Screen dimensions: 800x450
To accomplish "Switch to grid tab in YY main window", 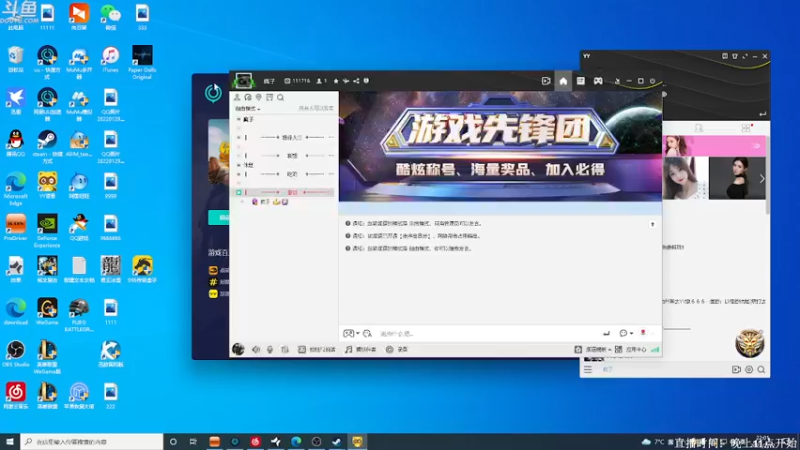I will pyautogui.click(x=746, y=128).
